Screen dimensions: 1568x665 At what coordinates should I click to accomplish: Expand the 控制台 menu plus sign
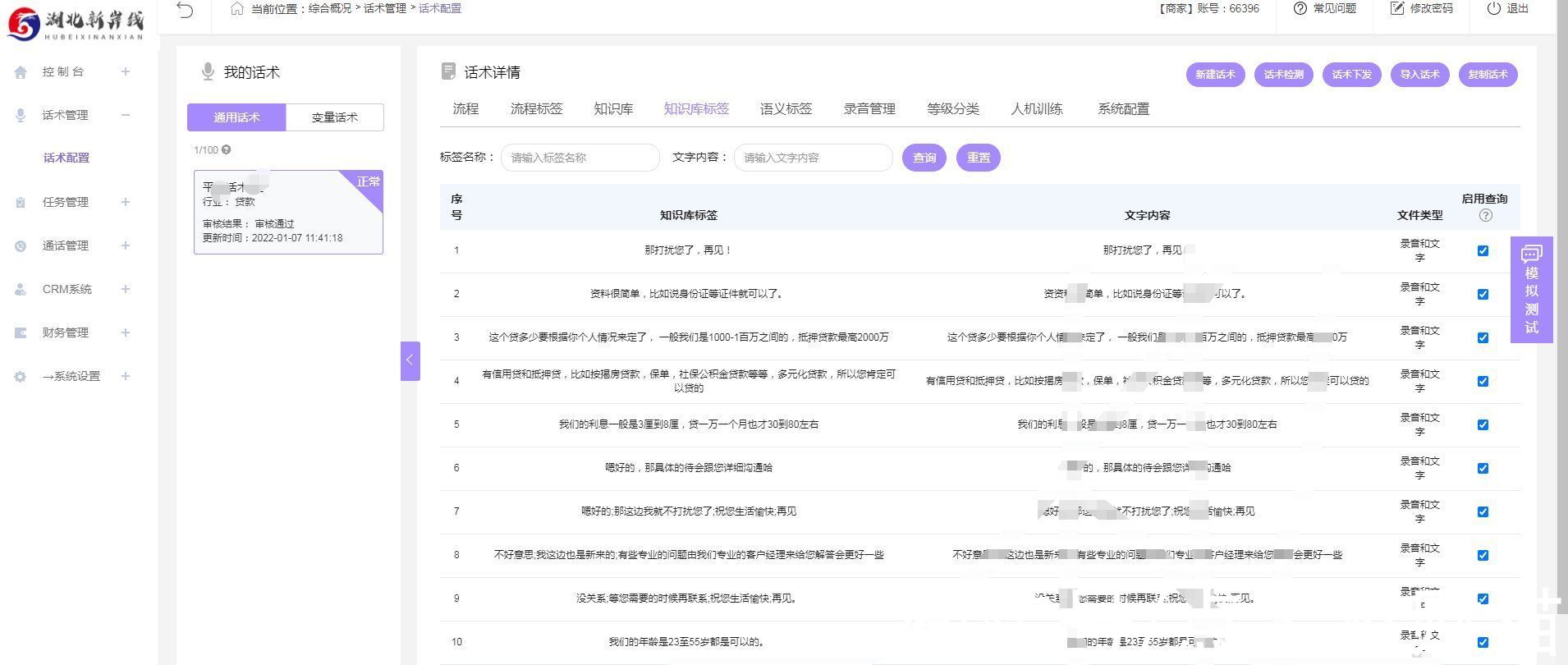[x=126, y=72]
